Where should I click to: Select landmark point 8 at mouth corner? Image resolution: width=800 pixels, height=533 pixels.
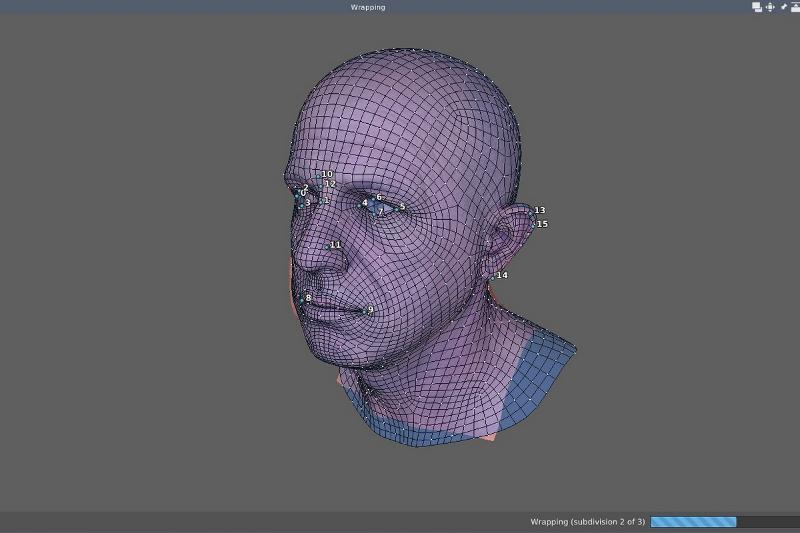tap(302, 299)
